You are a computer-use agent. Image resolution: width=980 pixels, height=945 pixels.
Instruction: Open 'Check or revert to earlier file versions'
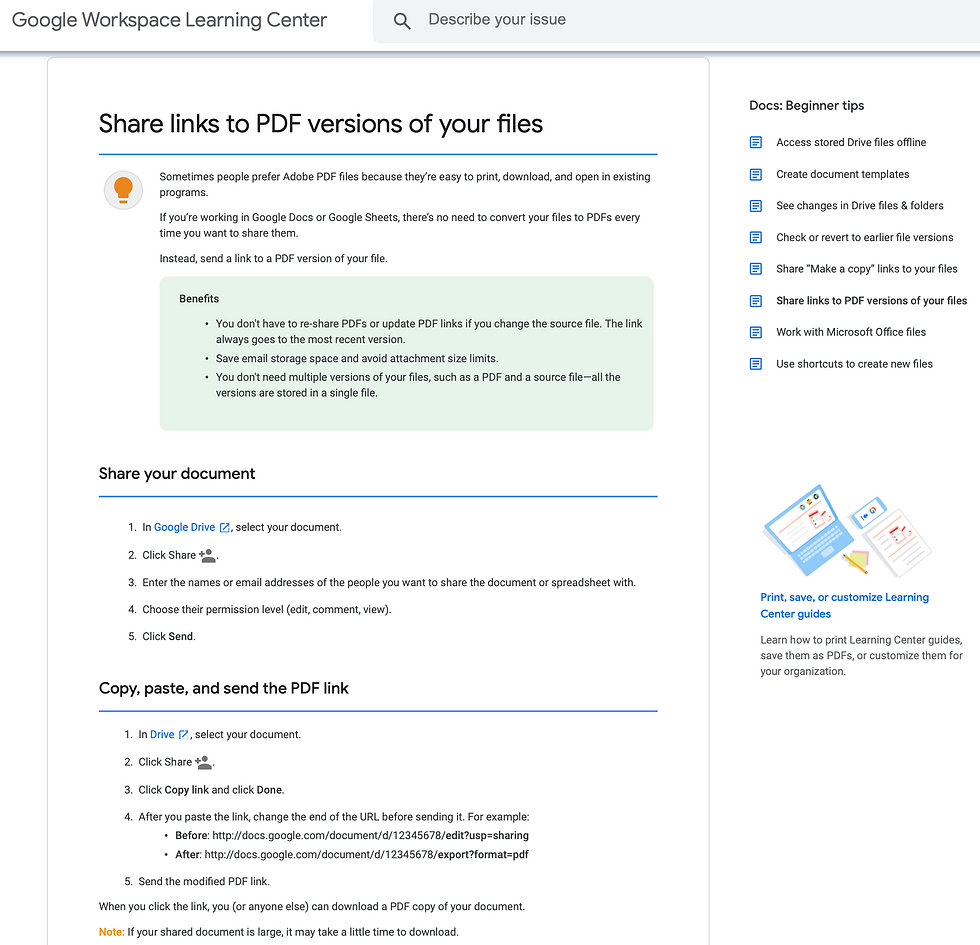tap(864, 238)
